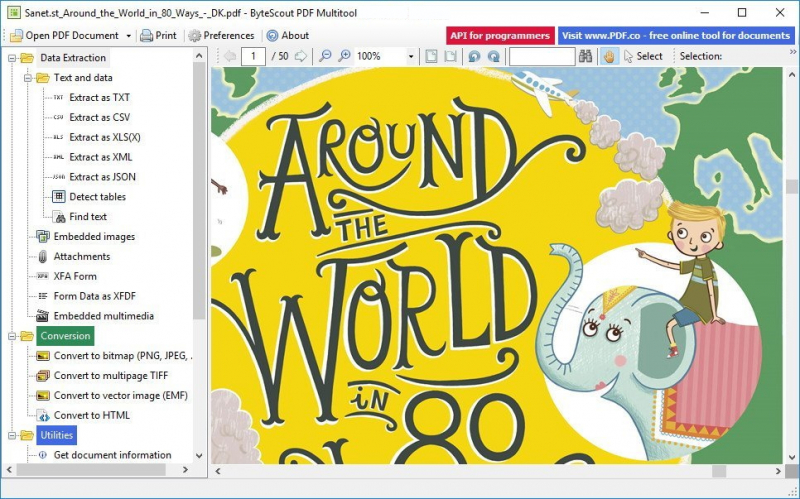The width and height of the screenshot is (800, 499).
Task: Click the Find text binoculars icon
Action: click(x=59, y=217)
